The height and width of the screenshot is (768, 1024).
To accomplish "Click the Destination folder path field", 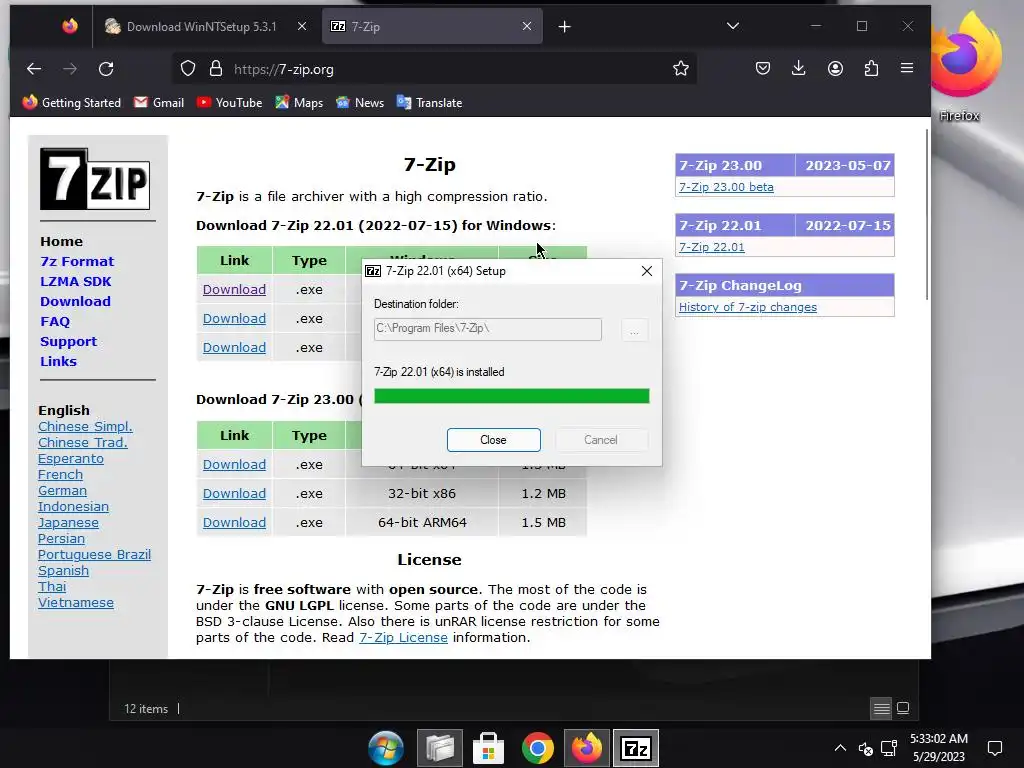I will pos(488,329).
